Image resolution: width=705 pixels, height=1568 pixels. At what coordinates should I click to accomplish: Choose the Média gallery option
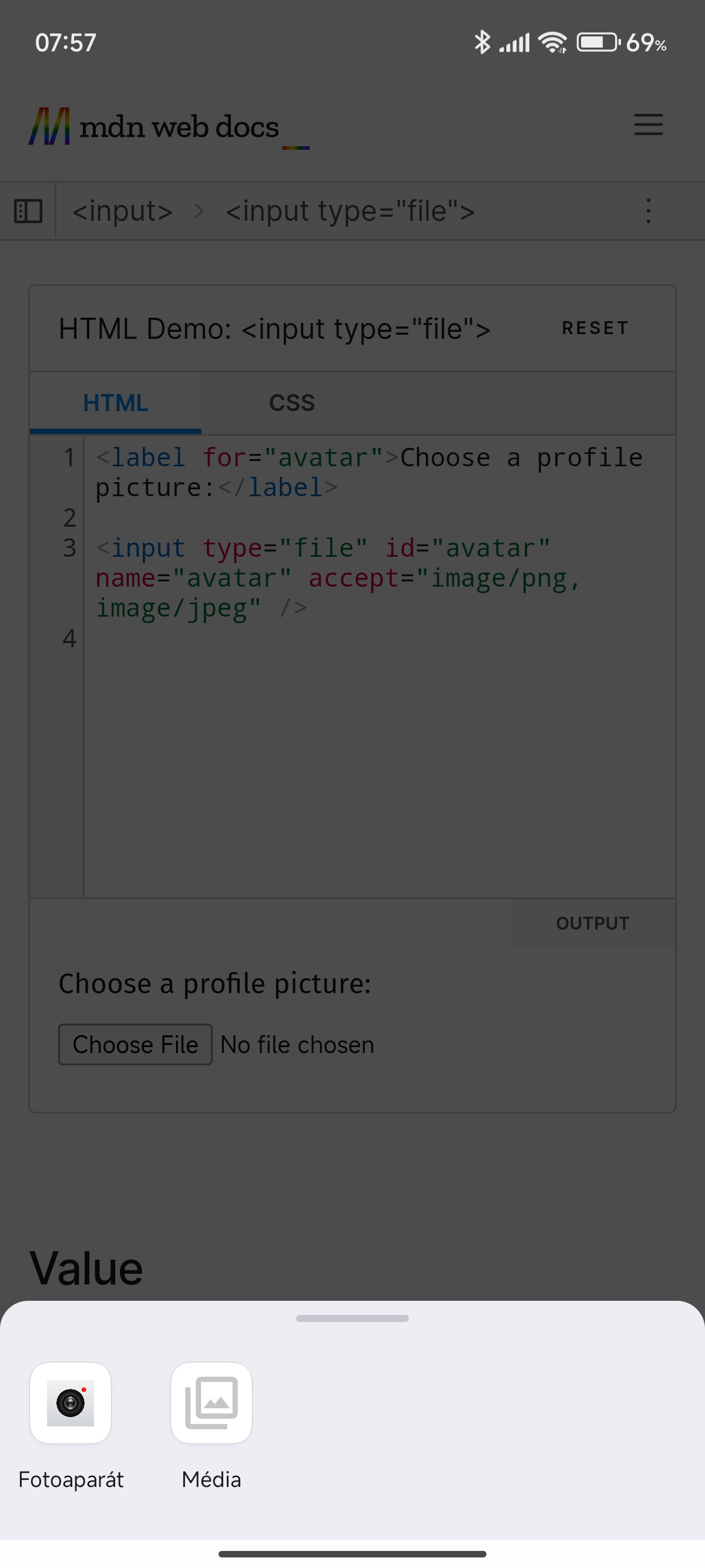(211, 1402)
